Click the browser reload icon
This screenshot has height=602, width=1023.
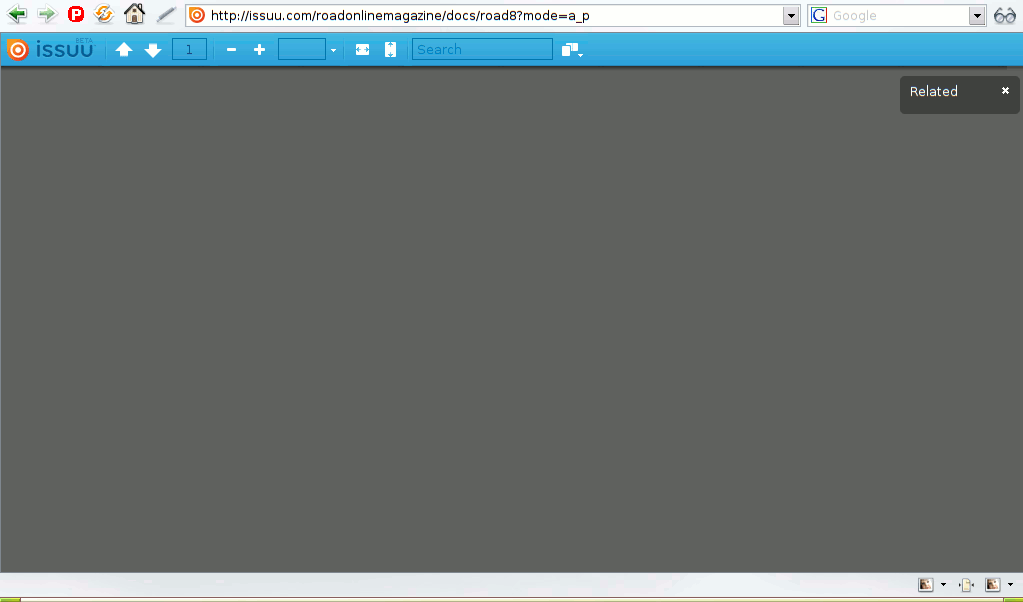(x=104, y=15)
